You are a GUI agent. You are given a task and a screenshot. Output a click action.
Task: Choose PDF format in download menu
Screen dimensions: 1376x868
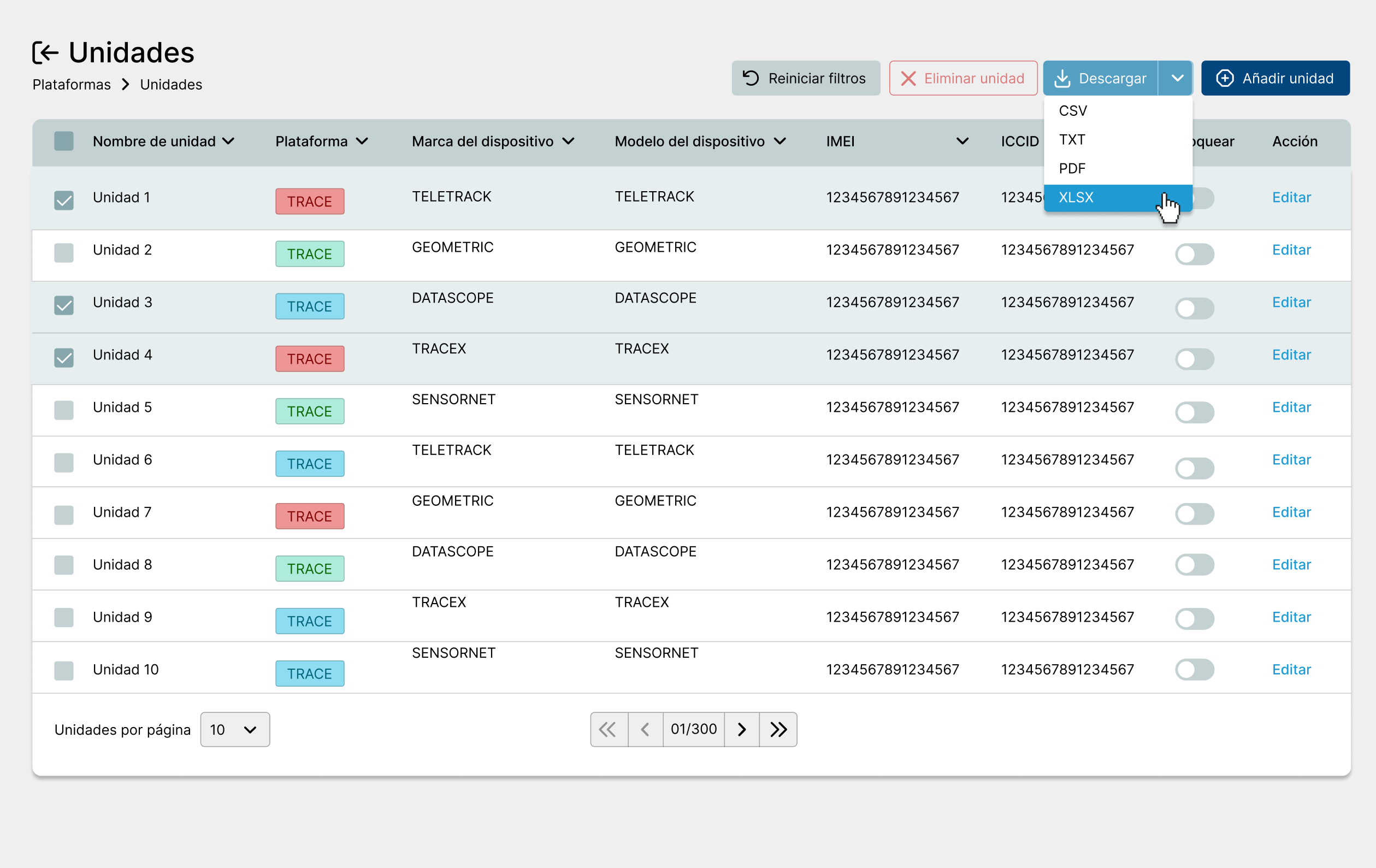[x=1072, y=169]
